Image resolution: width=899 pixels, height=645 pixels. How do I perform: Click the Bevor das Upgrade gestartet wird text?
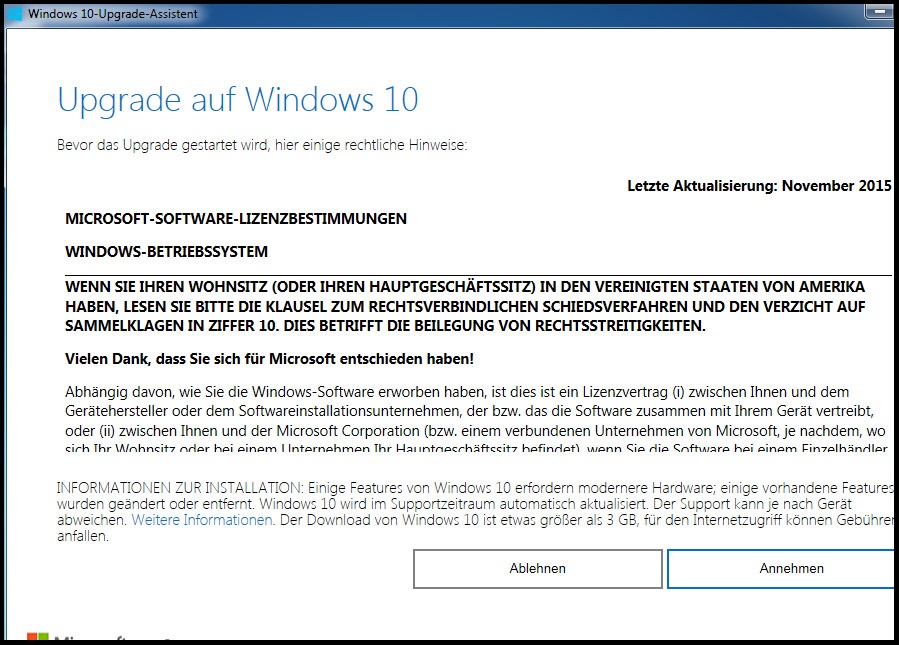(262, 146)
